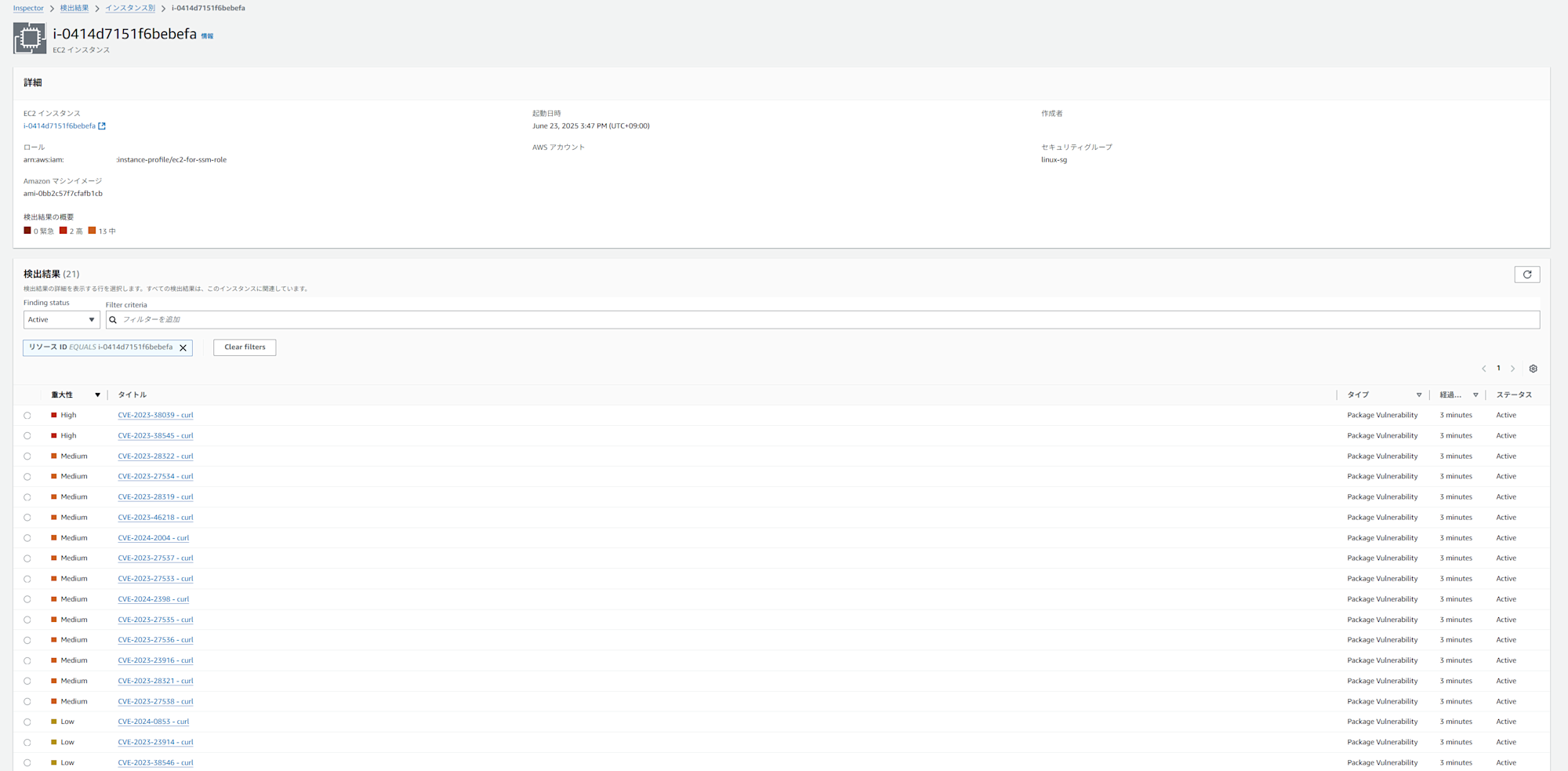The width and height of the screenshot is (1568, 771).
Task: Click Clear filters button
Action: click(245, 347)
